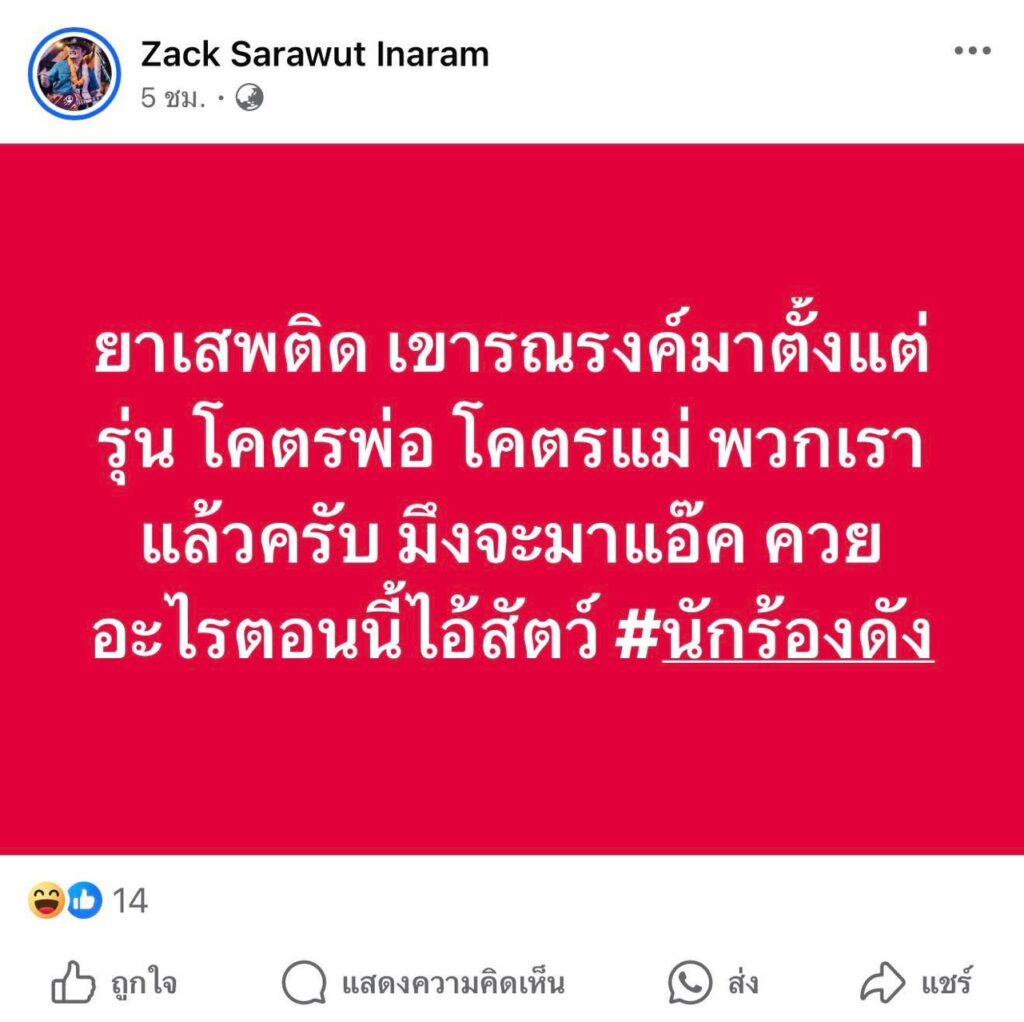Select the ส่ง send label
The width and height of the screenshot is (1024, 1022).
[x=743, y=983]
